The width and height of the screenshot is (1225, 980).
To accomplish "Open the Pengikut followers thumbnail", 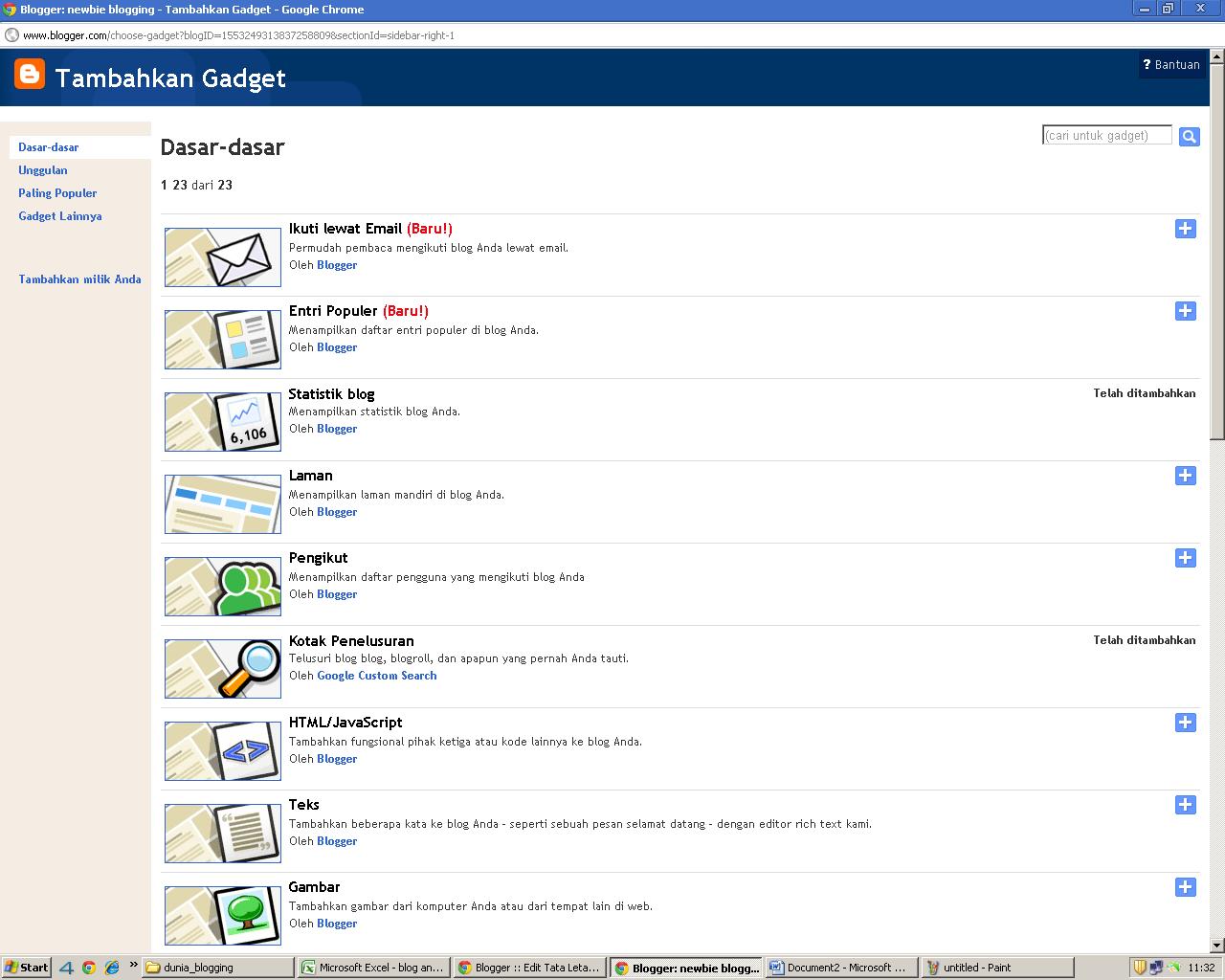I will [223, 587].
